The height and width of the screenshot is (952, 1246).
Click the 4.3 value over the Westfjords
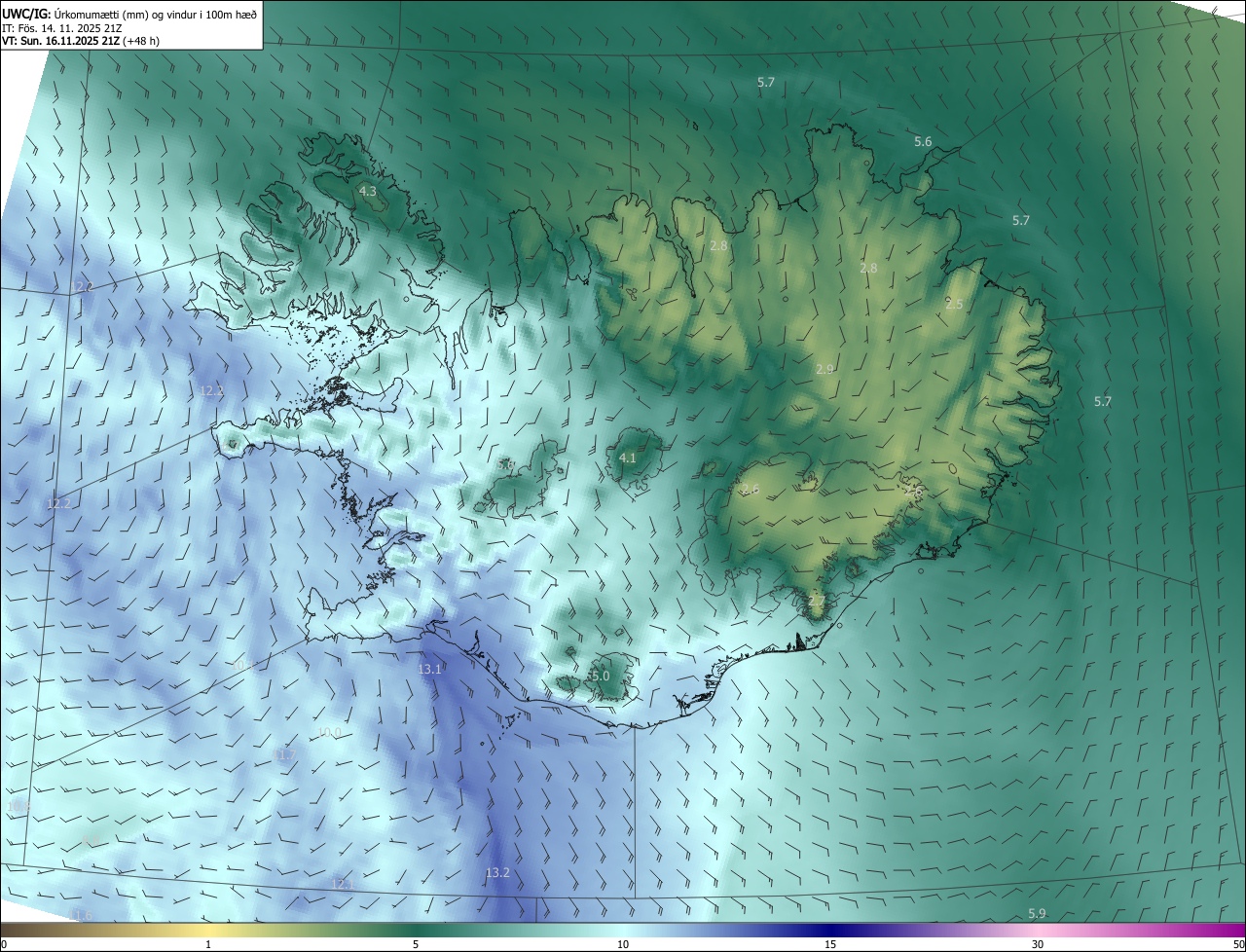(368, 192)
